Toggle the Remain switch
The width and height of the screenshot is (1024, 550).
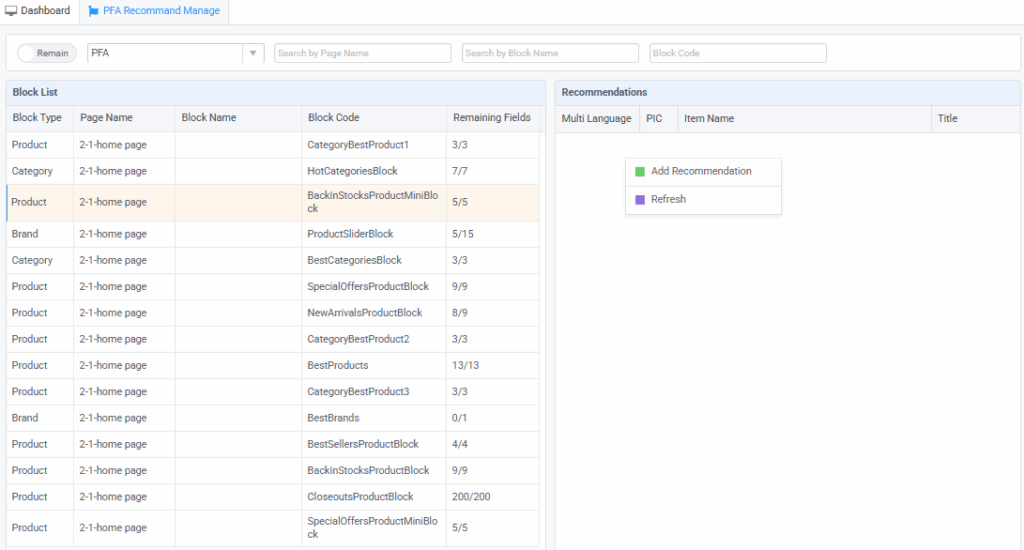47,53
